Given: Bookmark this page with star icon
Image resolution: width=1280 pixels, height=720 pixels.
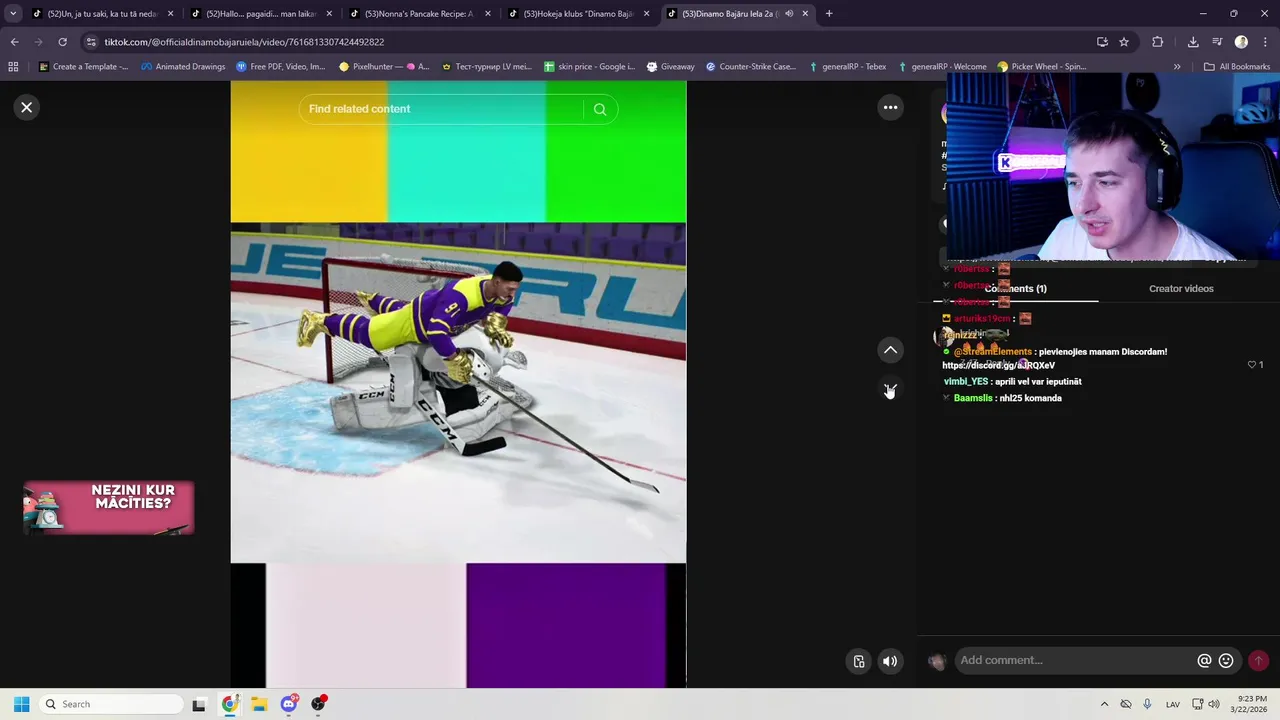Looking at the screenshot, I should (x=1124, y=42).
